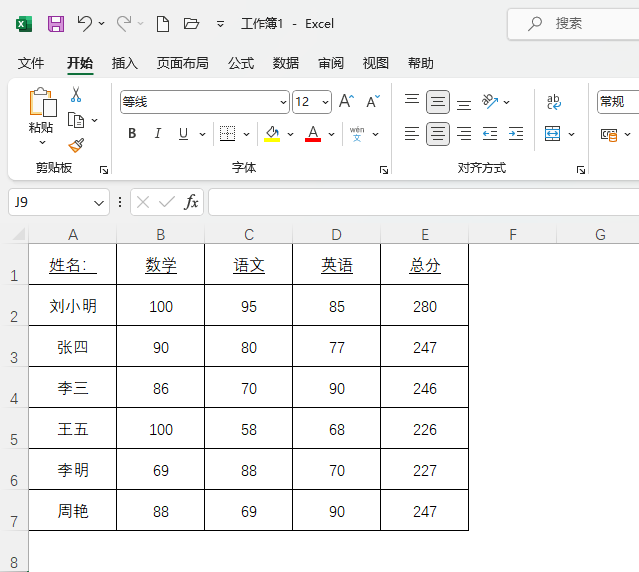Switch to the 数据 tab
Screen dimensions: 639x572
click(286, 63)
